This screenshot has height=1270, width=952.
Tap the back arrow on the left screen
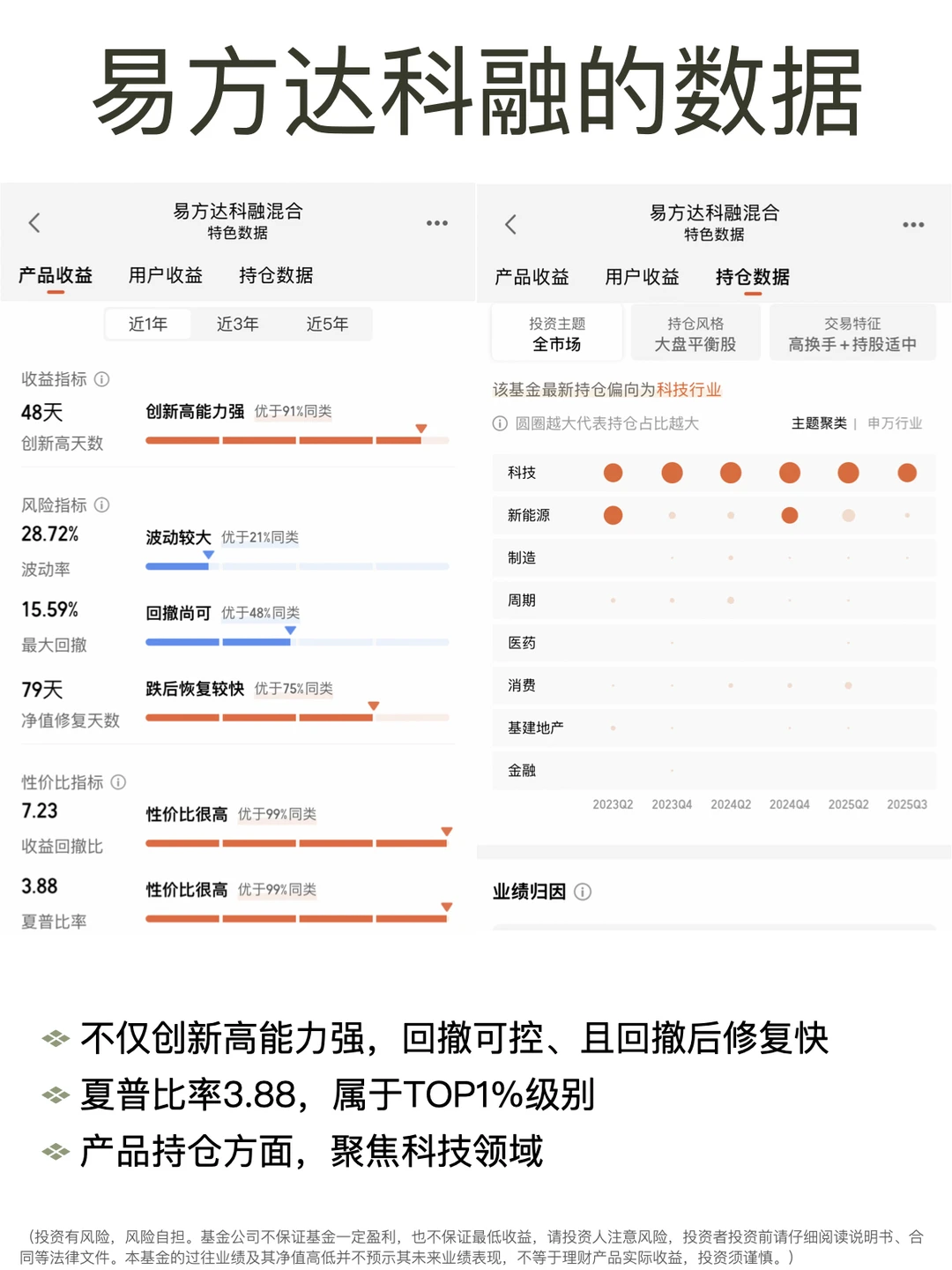(34, 223)
